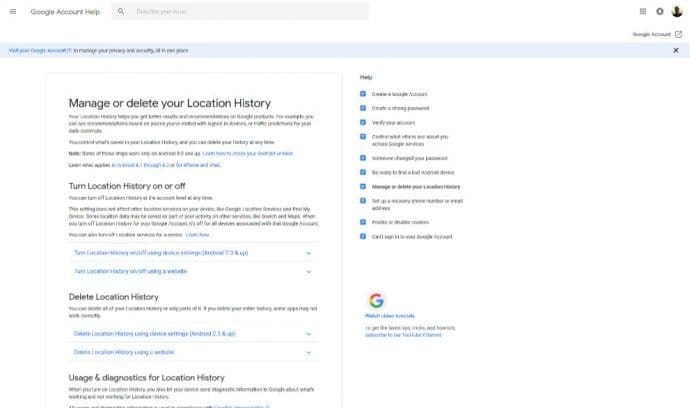The image size is (696, 408).
Task: Click the article icon for Control what others see
Action: (363, 137)
